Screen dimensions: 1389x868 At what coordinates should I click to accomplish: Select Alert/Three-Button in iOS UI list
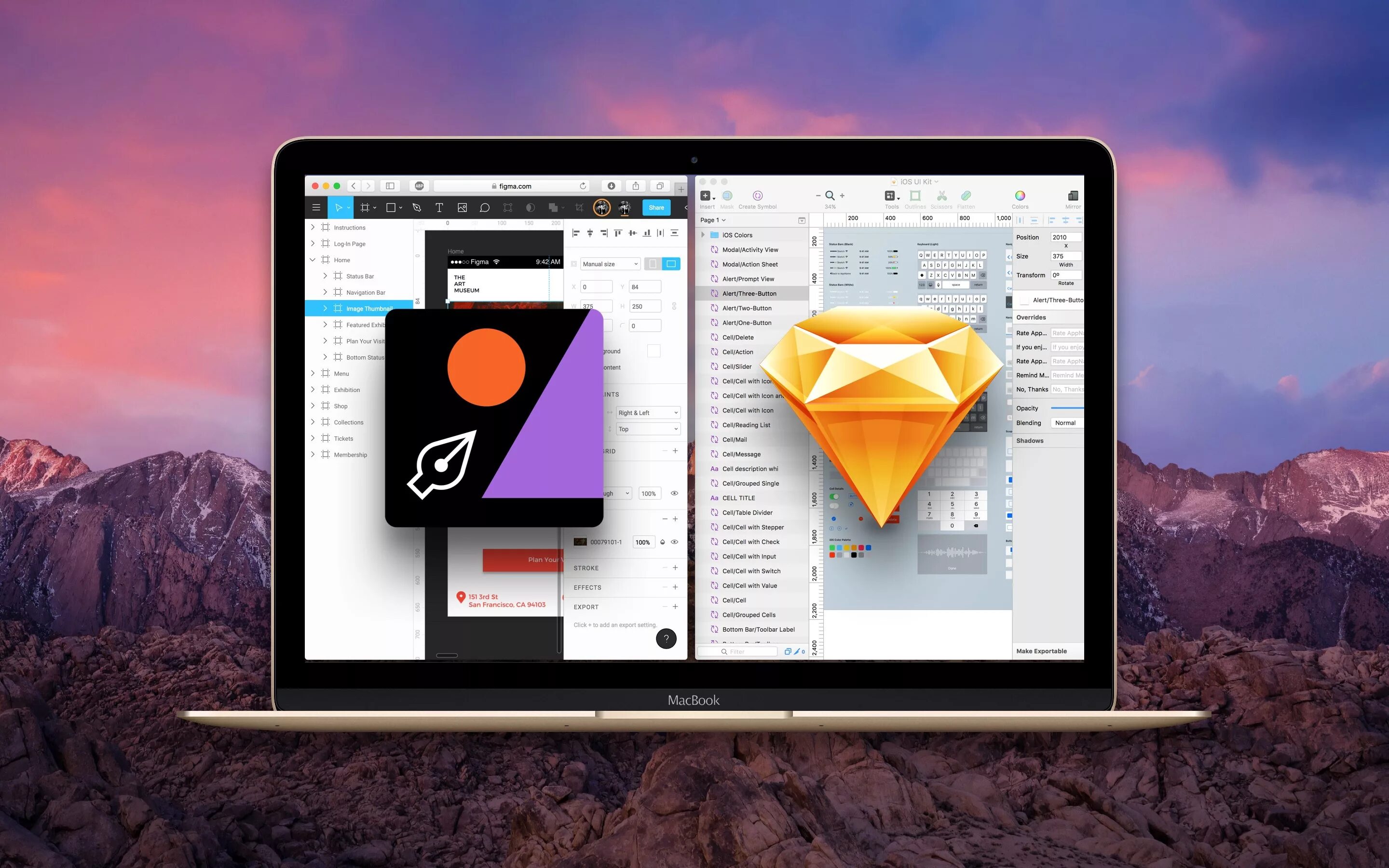click(749, 294)
